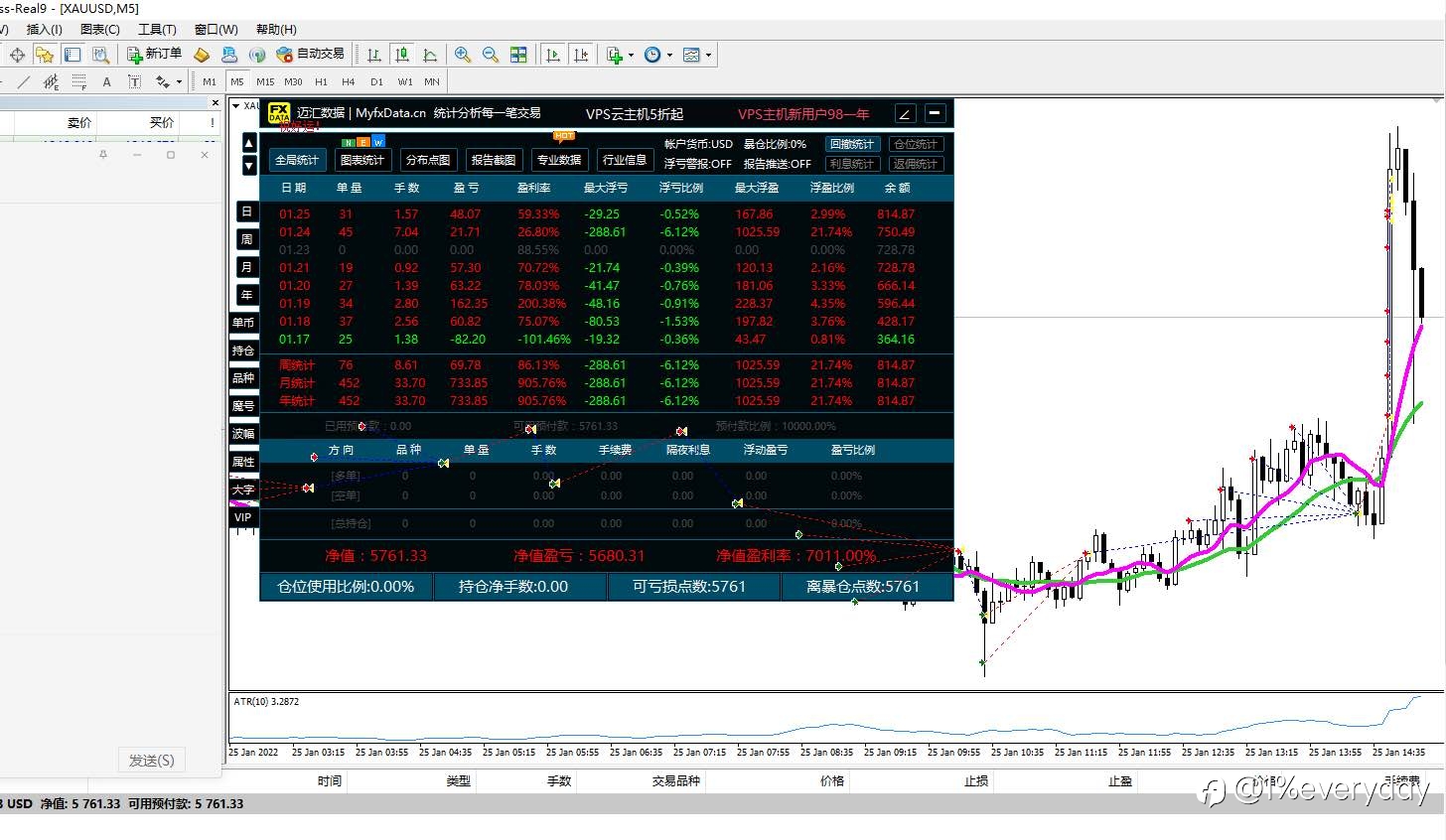Select the 周 weekly side button

pyautogui.click(x=247, y=239)
